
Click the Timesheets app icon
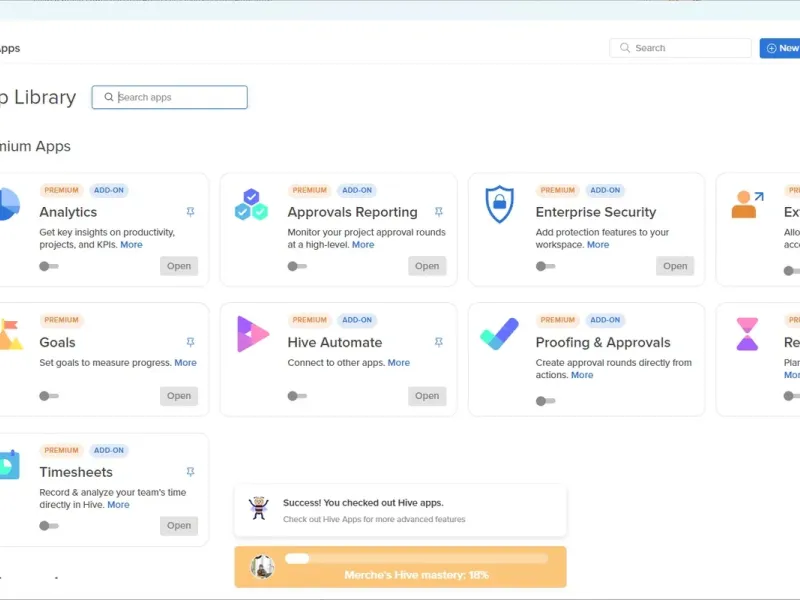[x=10, y=465]
